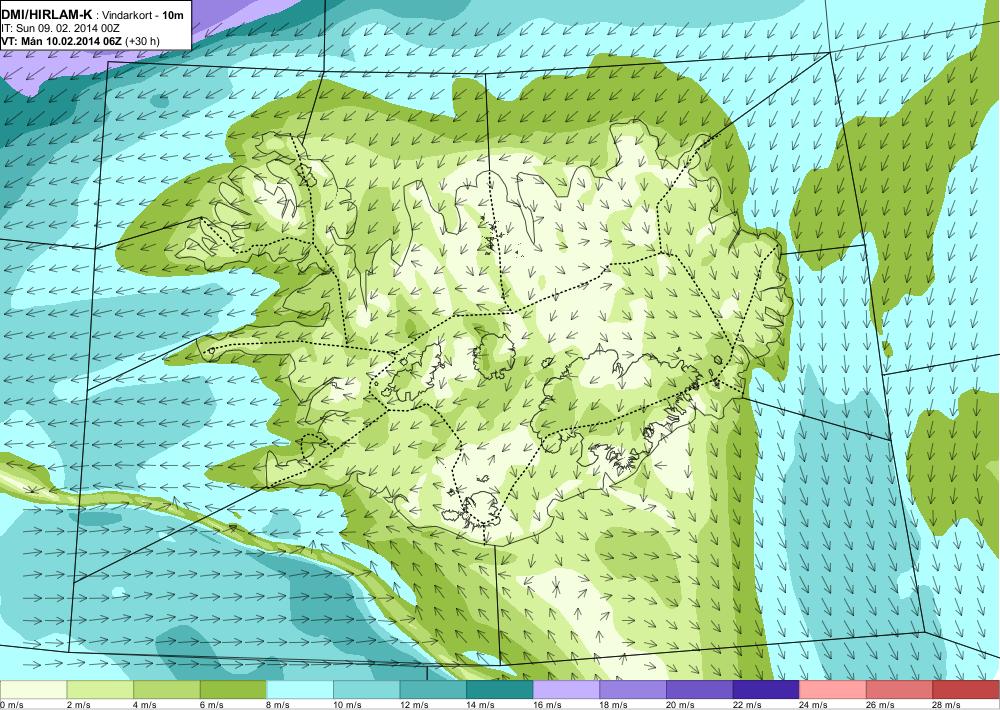Select the purple swatch between 18 and 20 m/s

click(633, 690)
